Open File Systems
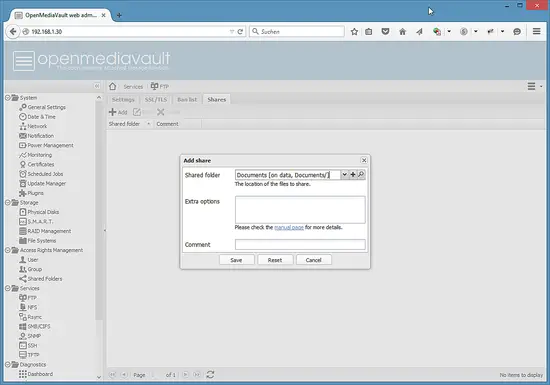The image size is (550, 385). click(x=38, y=241)
